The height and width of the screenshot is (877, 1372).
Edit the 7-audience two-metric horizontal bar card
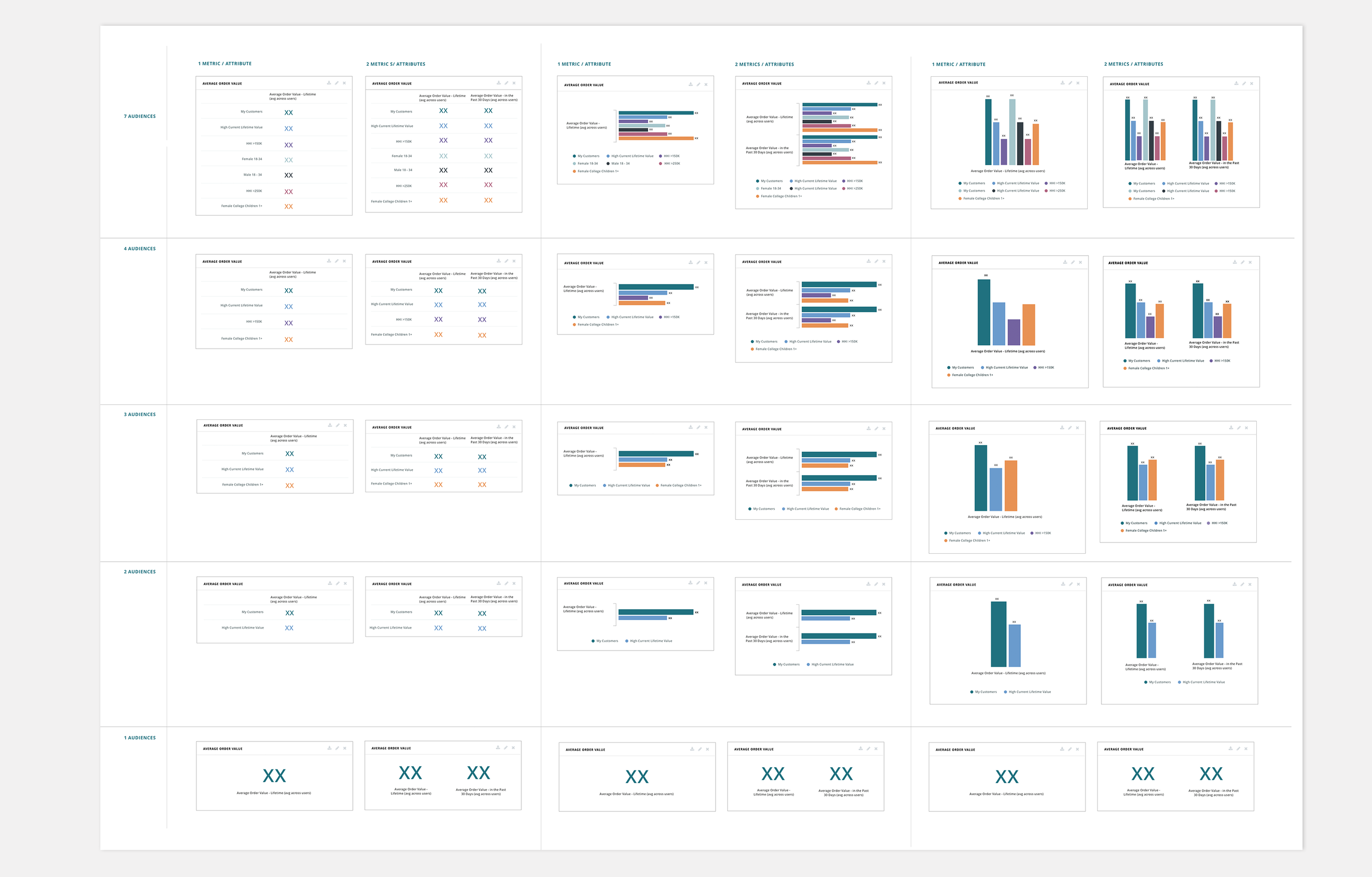[x=876, y=83]
